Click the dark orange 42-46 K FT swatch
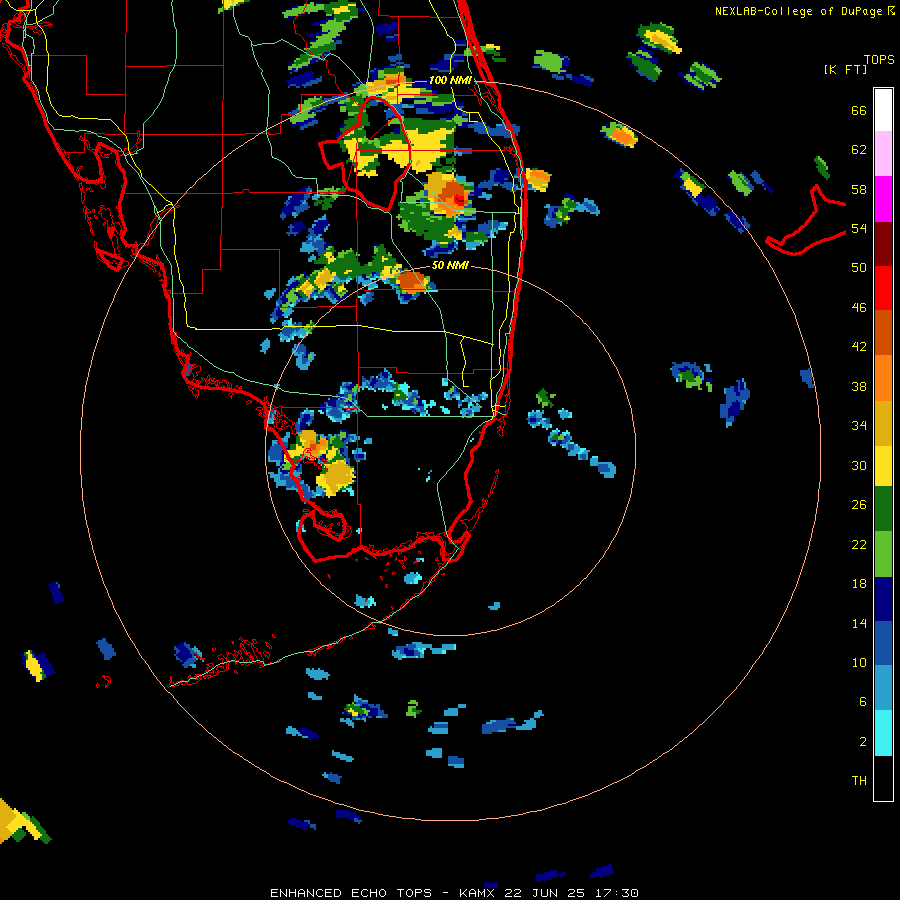Image resolution: width=900 pixels, height=900 pixels. [883, 333]
